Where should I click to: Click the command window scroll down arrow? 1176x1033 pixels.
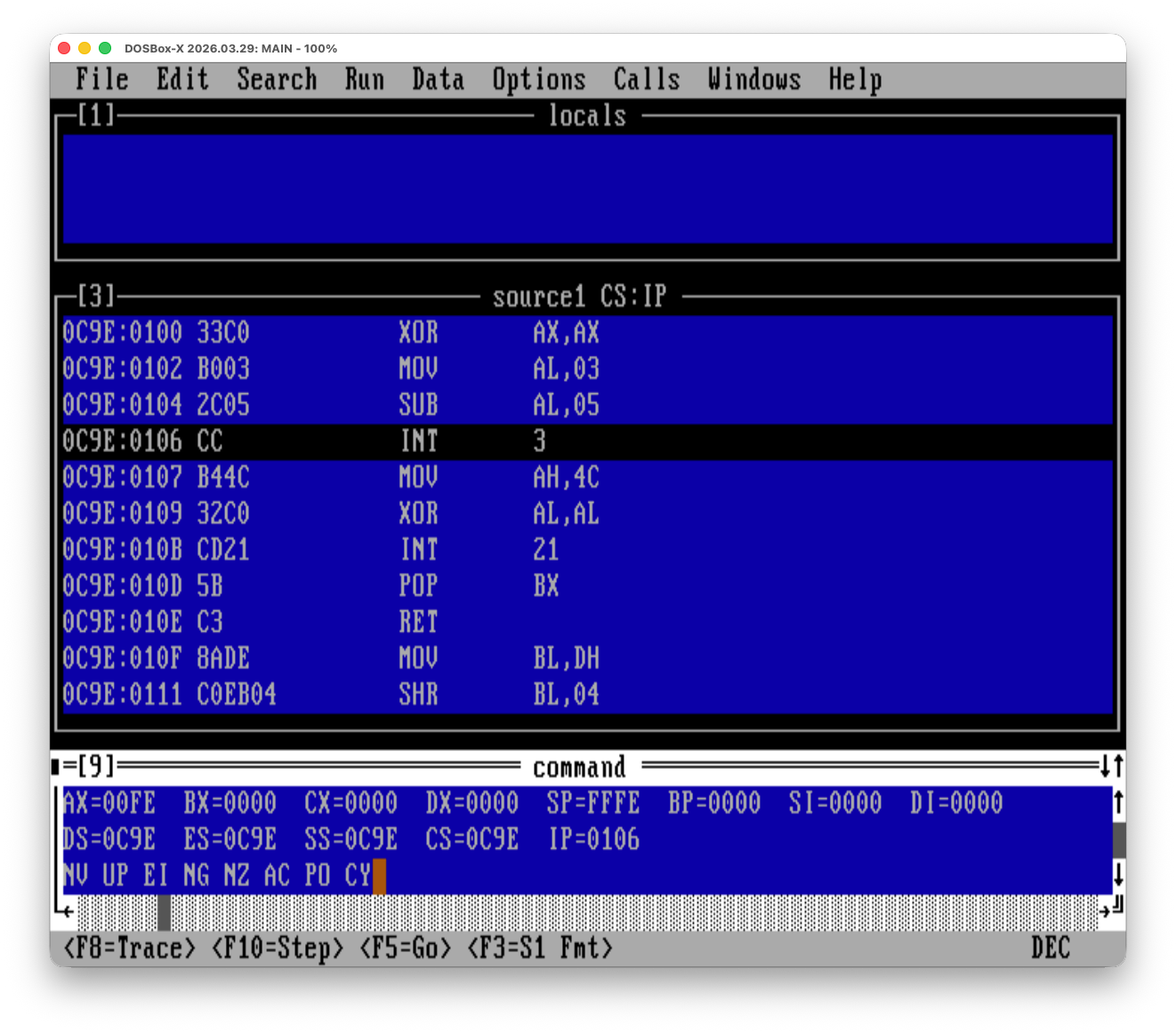click(x=1119, y=875)
